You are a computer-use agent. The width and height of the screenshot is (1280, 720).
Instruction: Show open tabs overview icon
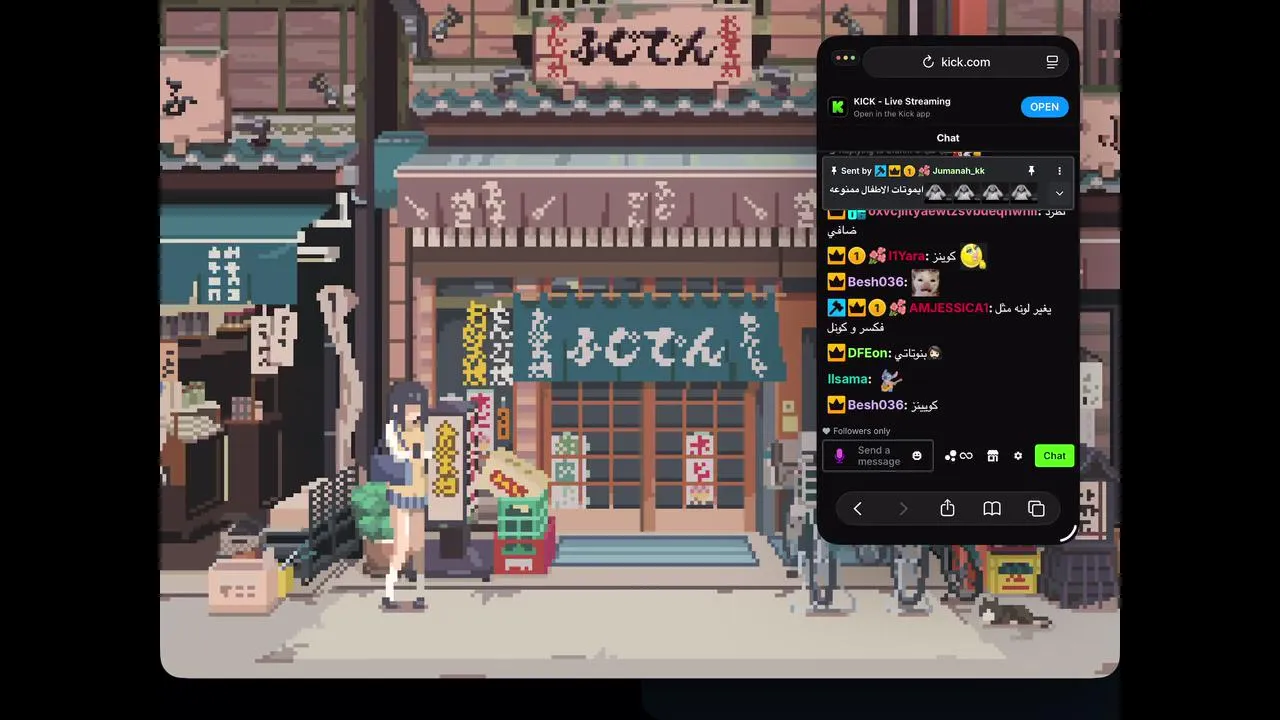(x=1036, y=509)
